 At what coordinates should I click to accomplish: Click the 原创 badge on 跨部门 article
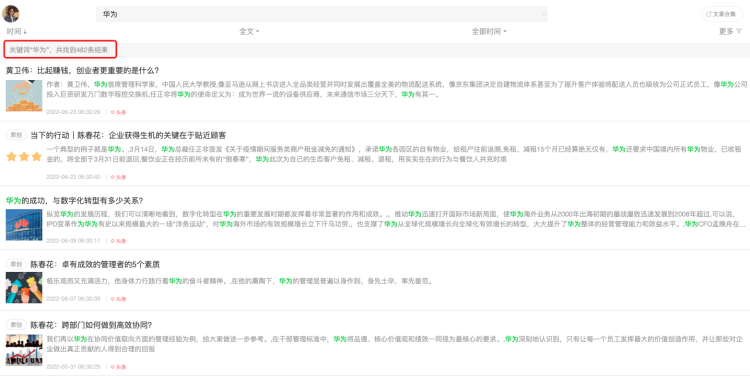[16, 325]
